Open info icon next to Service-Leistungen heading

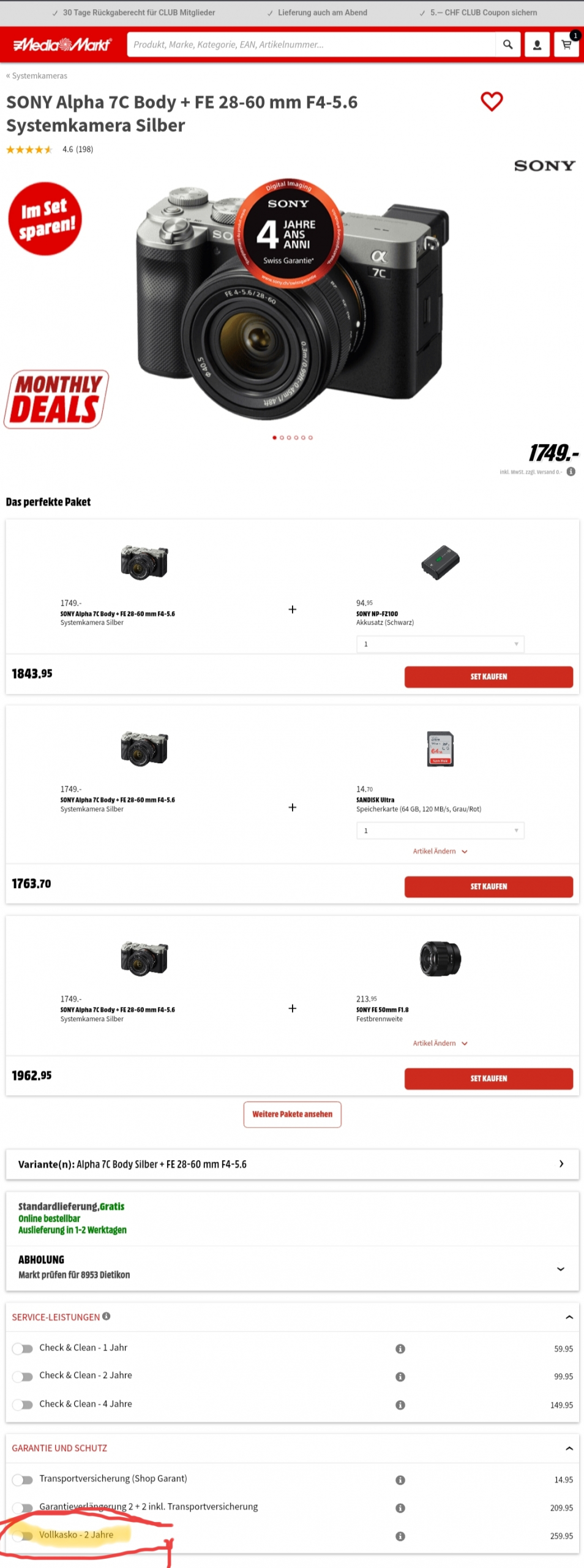(107, 1316)
